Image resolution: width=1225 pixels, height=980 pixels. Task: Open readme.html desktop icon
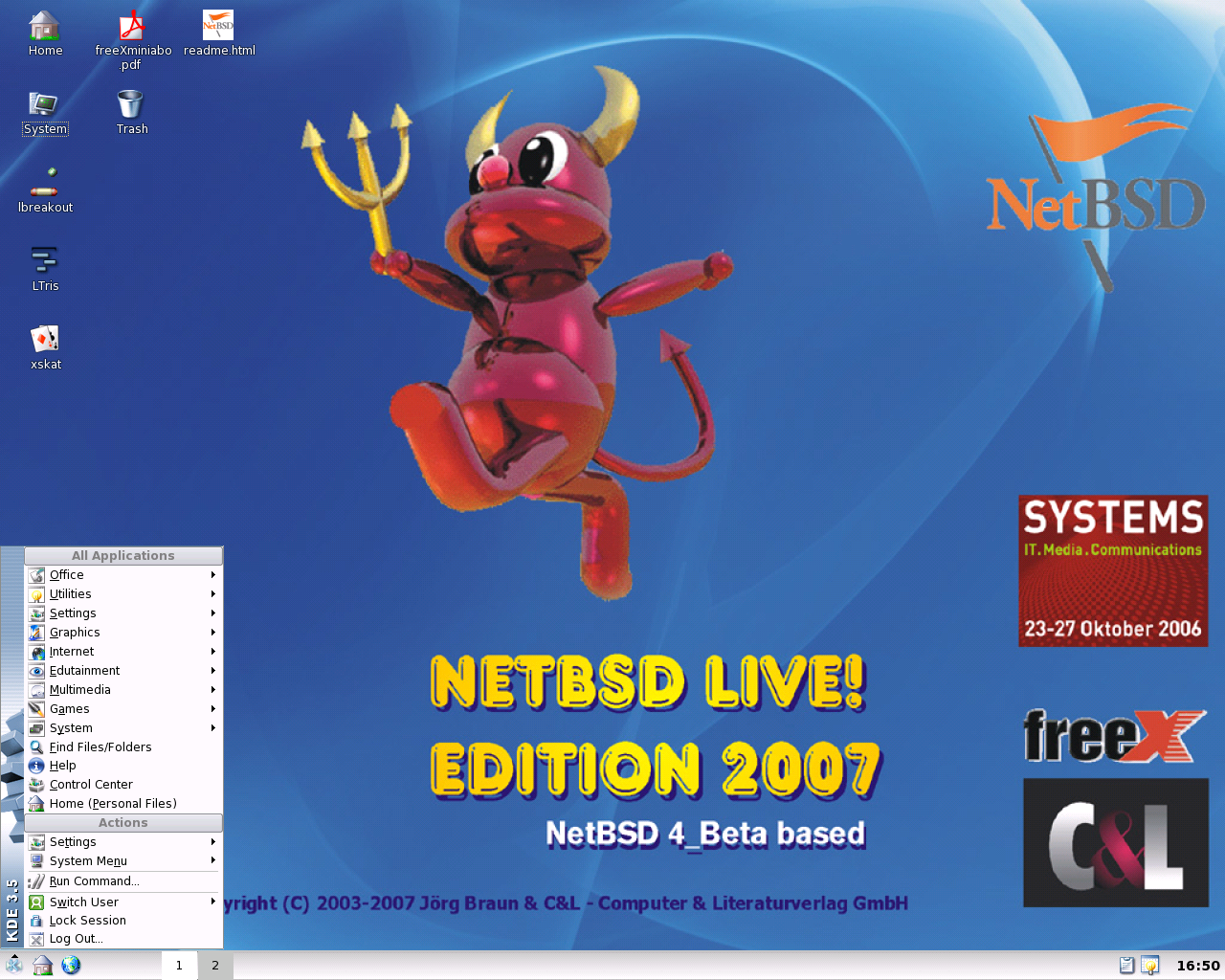[x=219, y=33]
